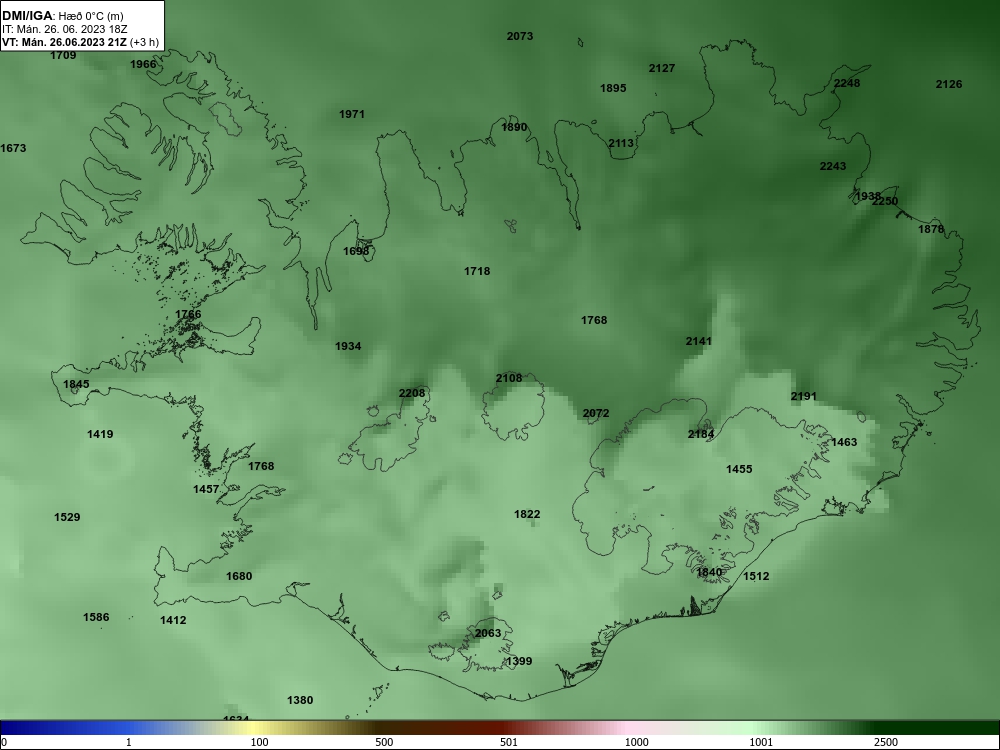Click the 1709 value label
The image size is (1000, 750).
pyautogui.click(x=63, y=55)
